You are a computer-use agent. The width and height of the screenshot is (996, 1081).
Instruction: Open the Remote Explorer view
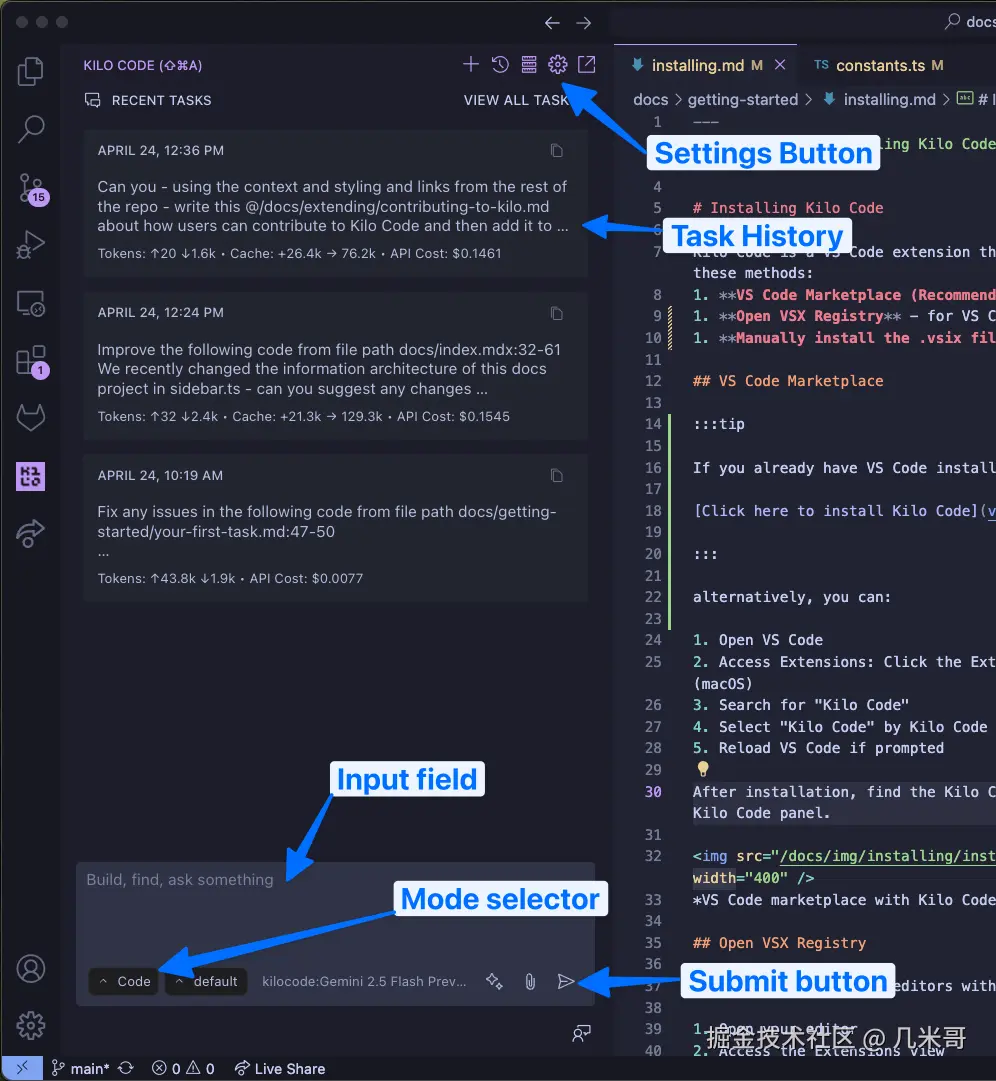click(30, 303)
